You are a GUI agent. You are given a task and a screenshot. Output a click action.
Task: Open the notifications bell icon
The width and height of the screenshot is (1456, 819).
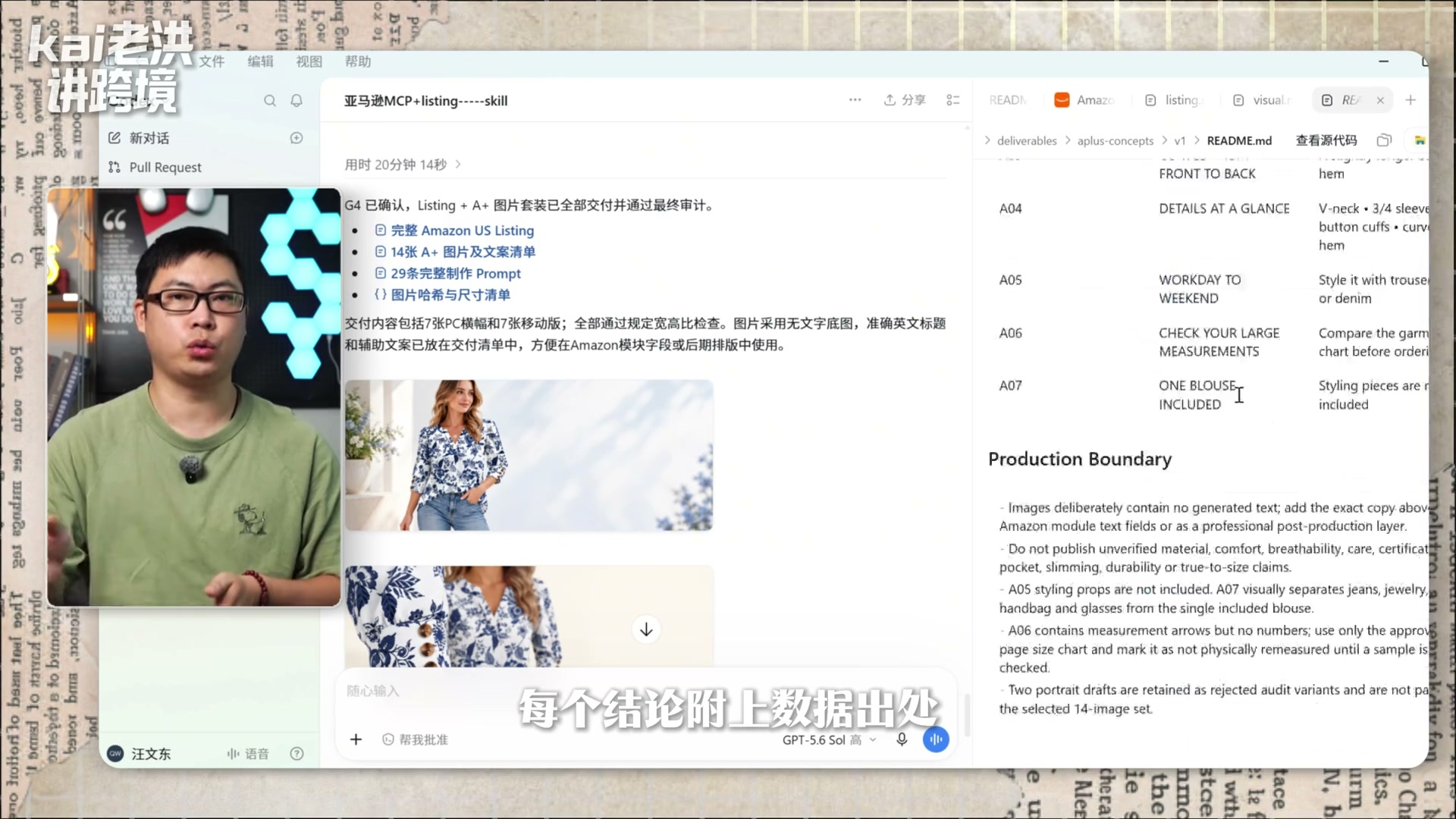[297, 101]
